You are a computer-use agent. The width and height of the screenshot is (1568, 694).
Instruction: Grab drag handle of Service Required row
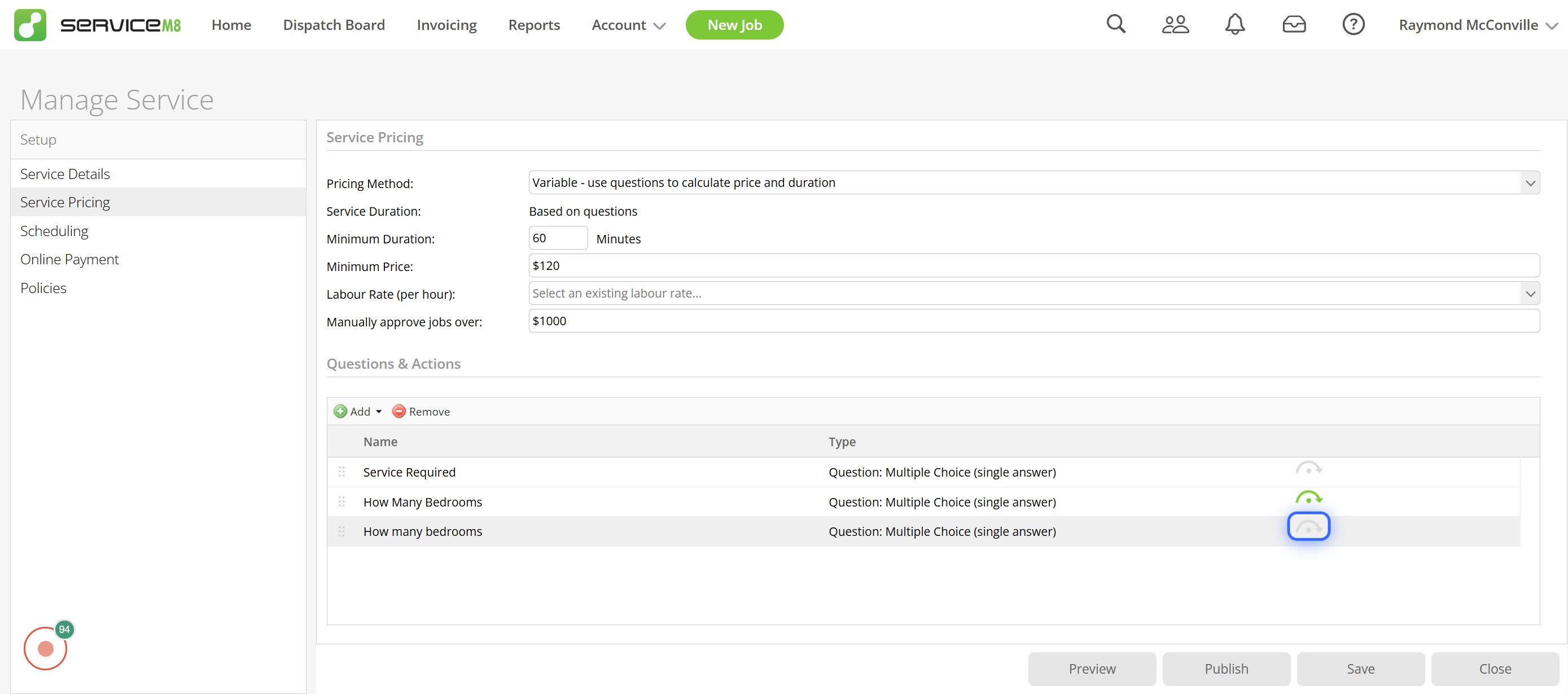click(x=341, y=472)
